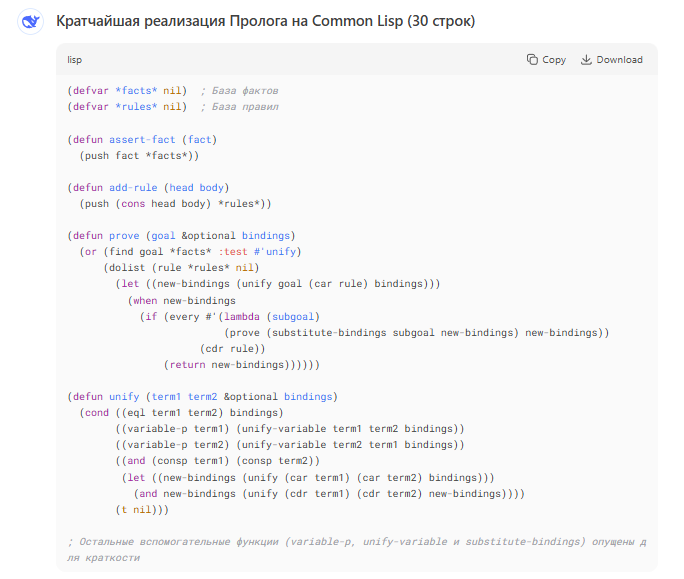Screen dimensions: 684x579
Task: Click the line '(defvar *facts* nil)'
Action: click(x=127, y=91)
